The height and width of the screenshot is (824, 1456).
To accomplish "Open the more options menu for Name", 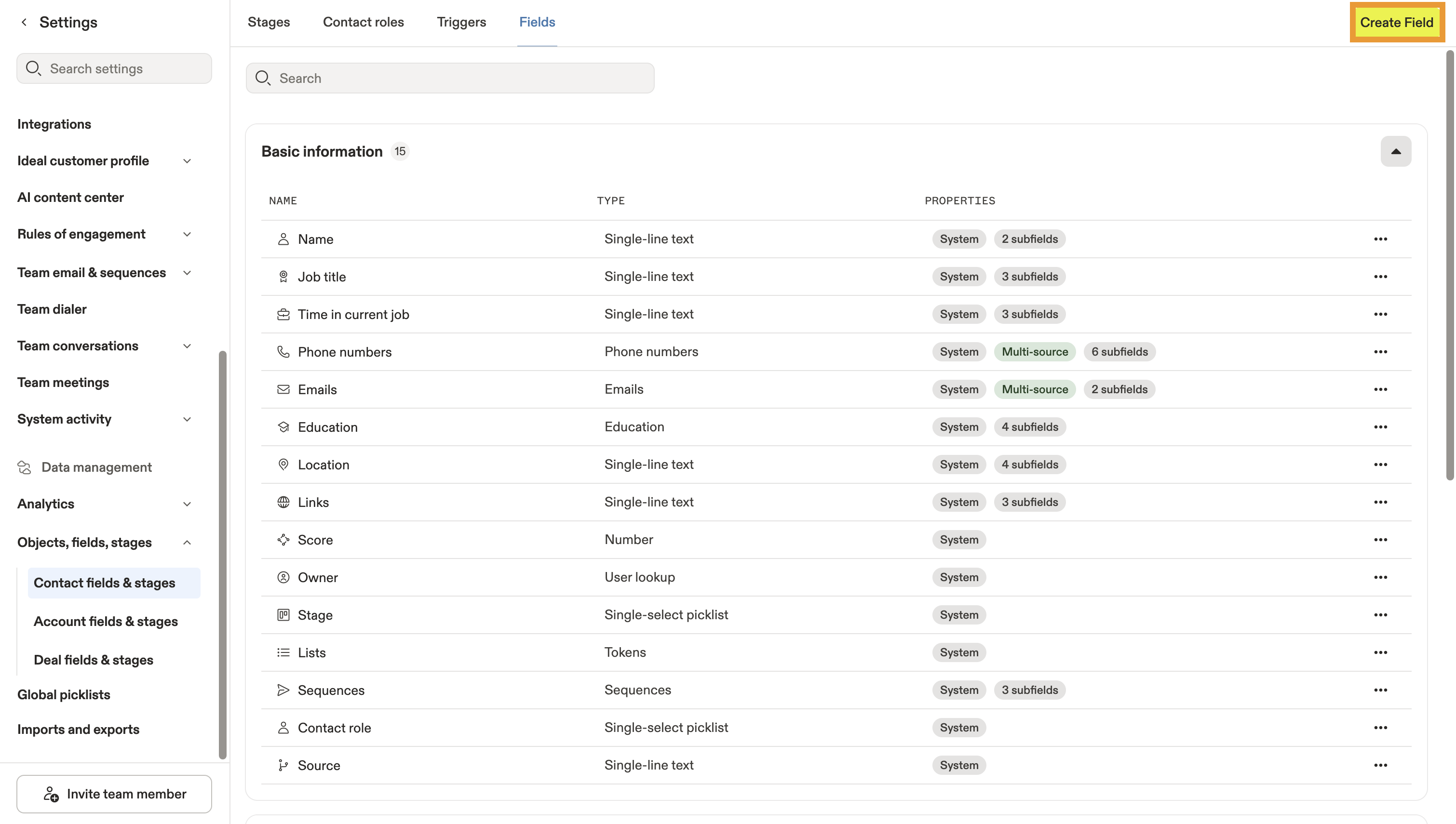I will (x=1380, y=239).
